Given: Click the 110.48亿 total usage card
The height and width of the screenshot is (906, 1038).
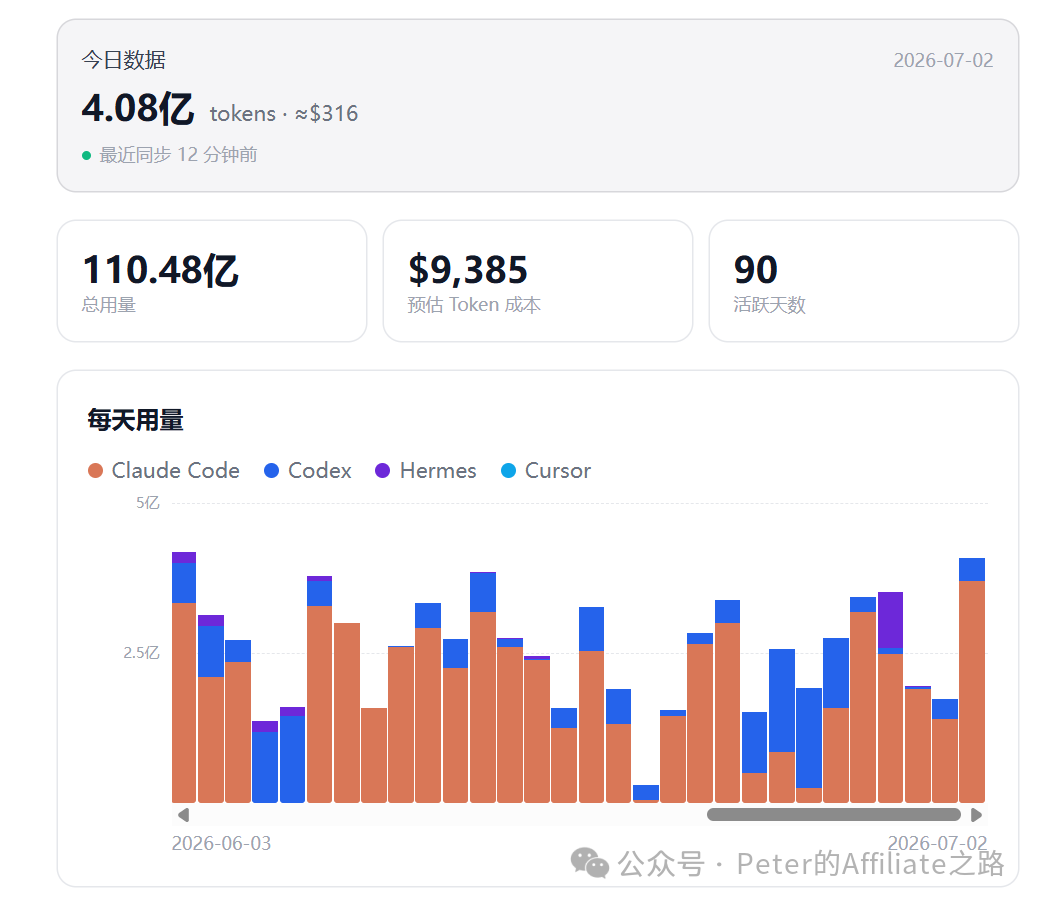Looking at the screenshot, I should tap(212, 281).
